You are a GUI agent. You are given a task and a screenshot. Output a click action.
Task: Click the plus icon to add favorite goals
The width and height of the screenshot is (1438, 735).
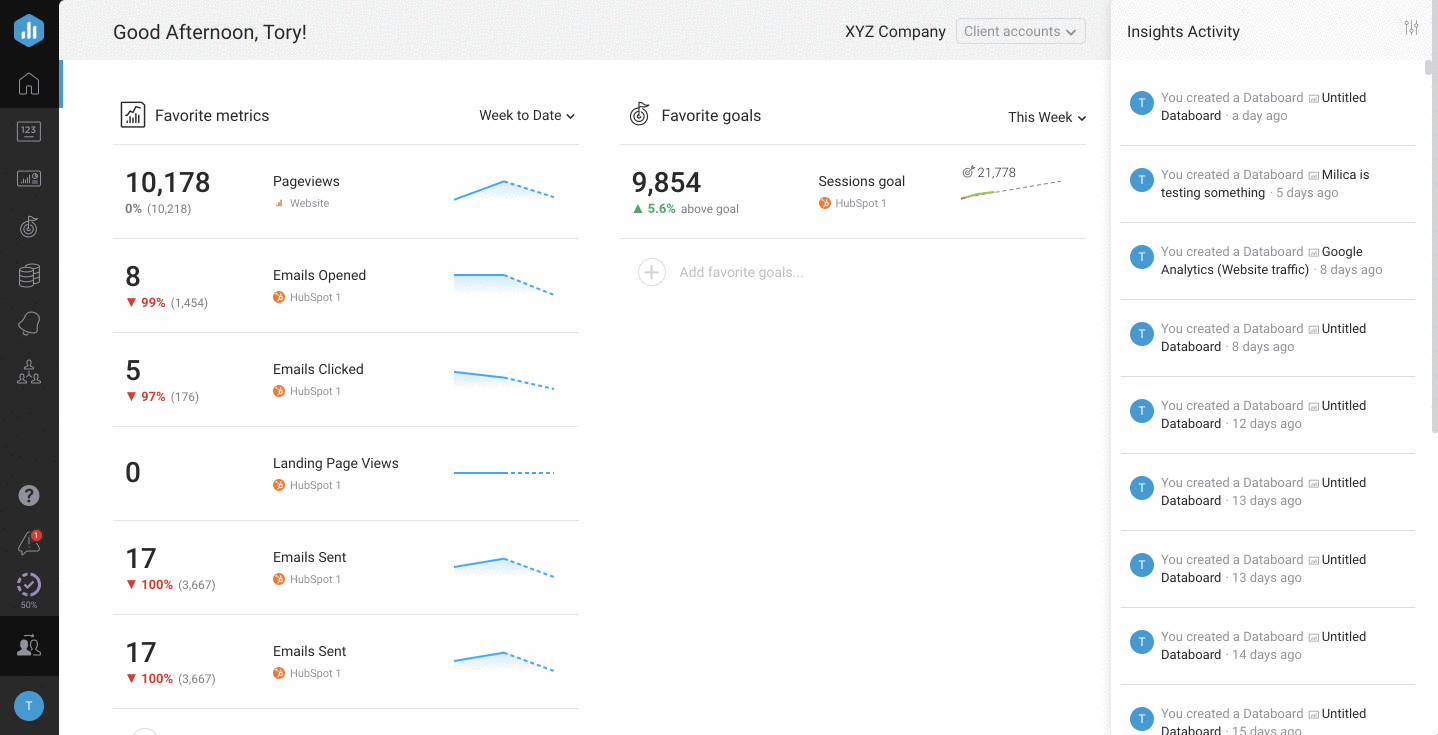click(652, 272)
